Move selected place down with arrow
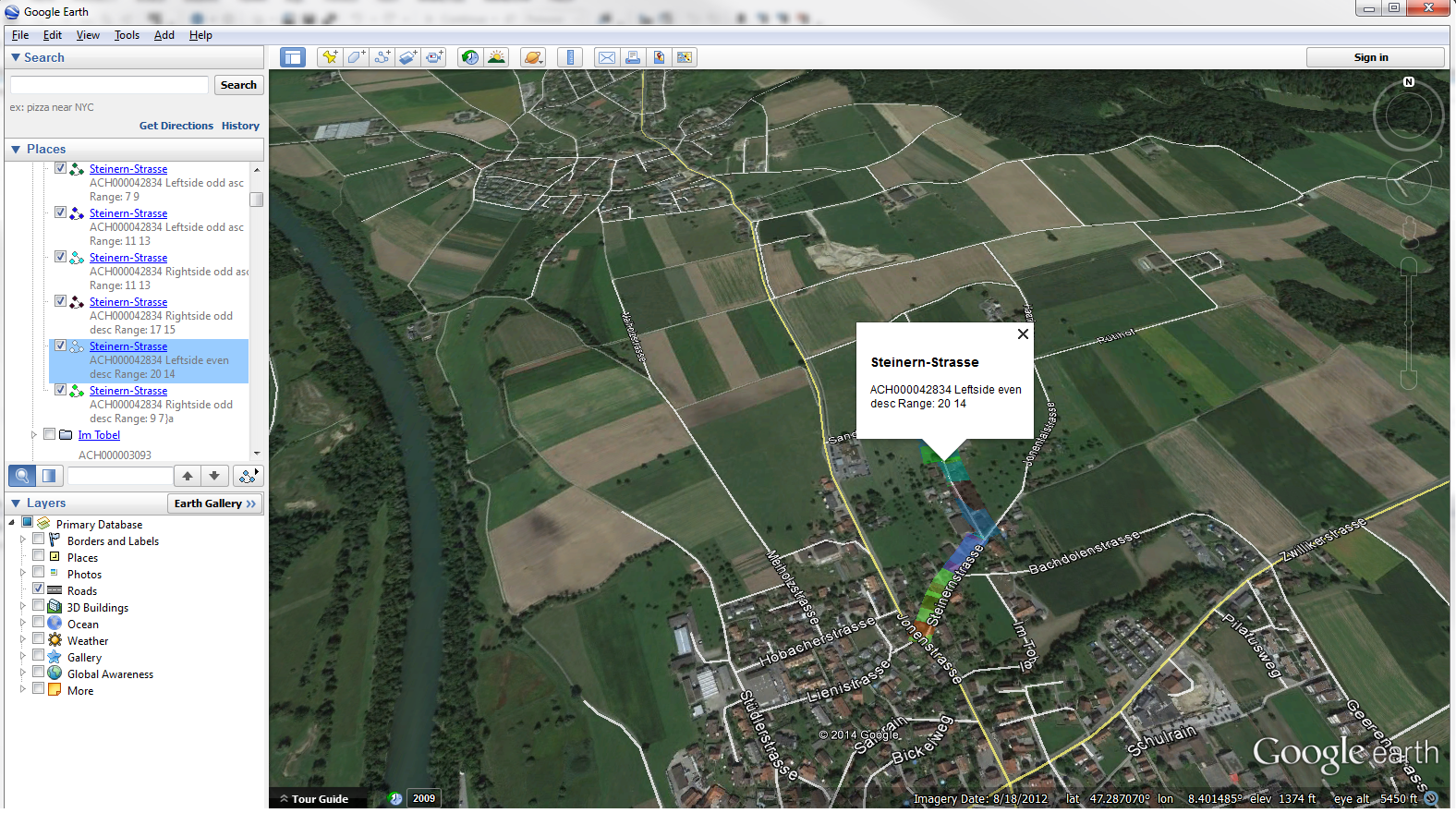This screenshot has width=1456, height=813. [214, 476]
